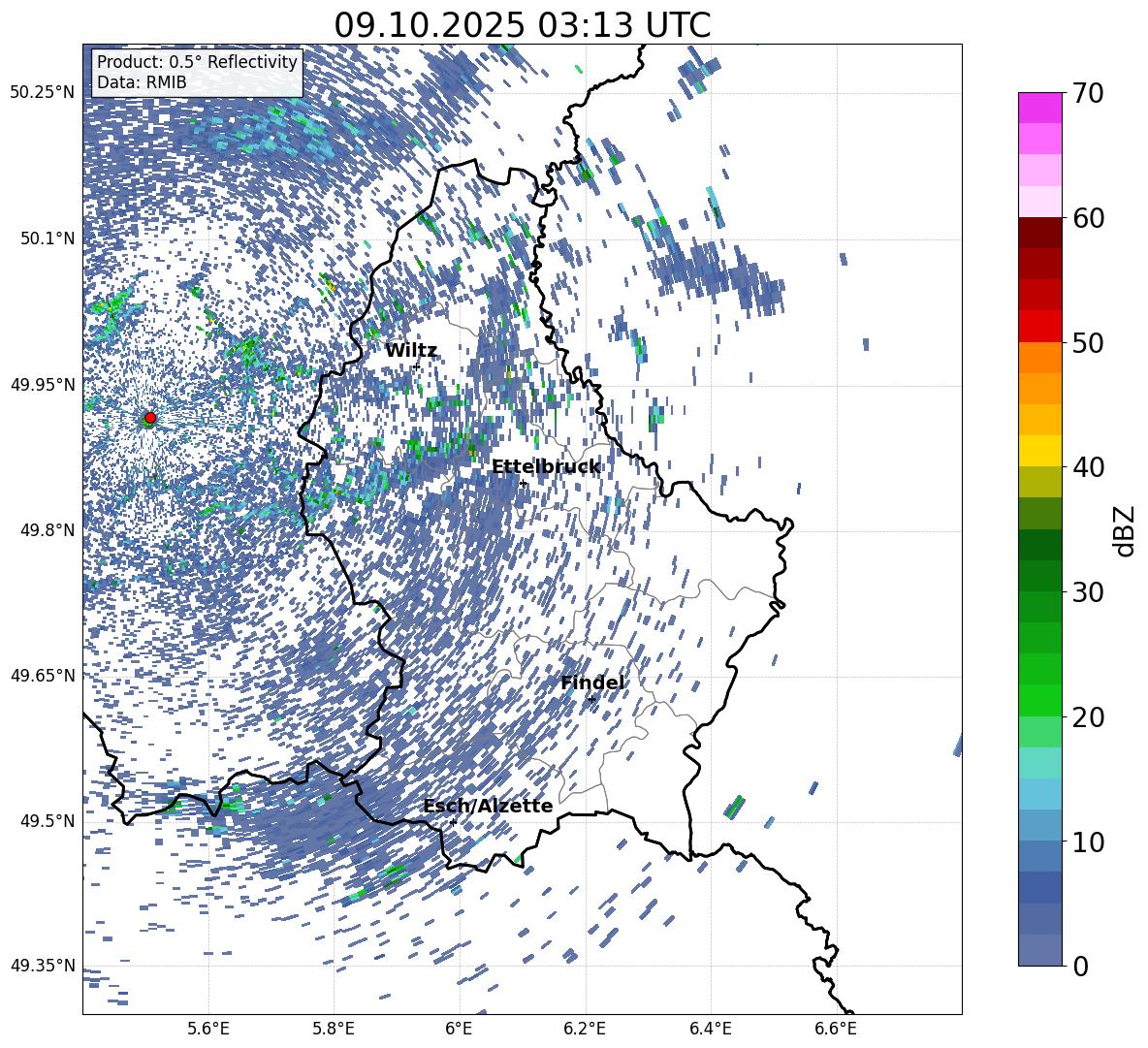Image resolution: width=1148 pixels, height=1048 pixels.
Task: Click the dark maroon colorbar segment below 60
Action: (1039, 233)
